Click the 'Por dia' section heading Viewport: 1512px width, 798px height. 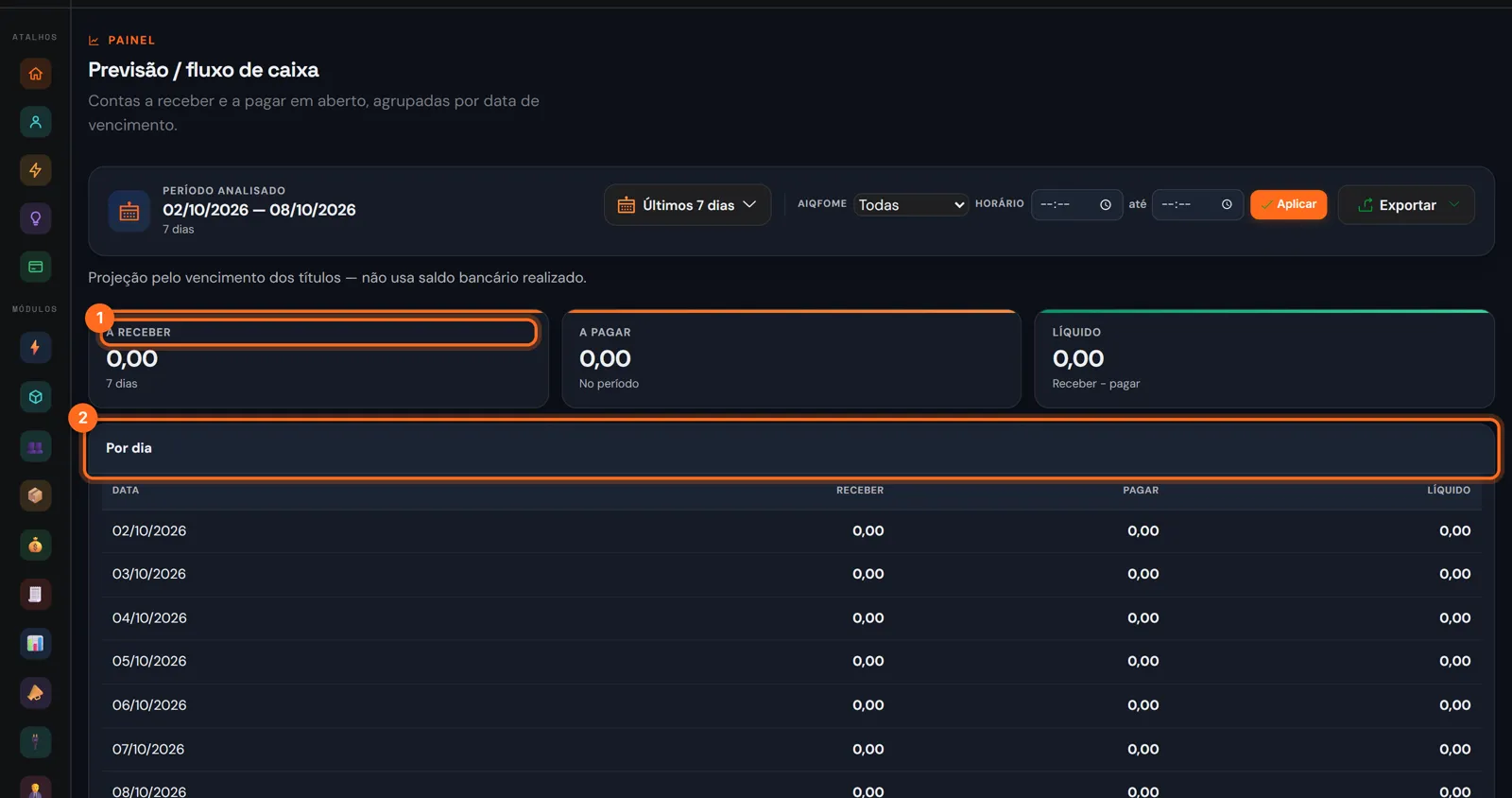pyautogui.click(x=129, y=448)
